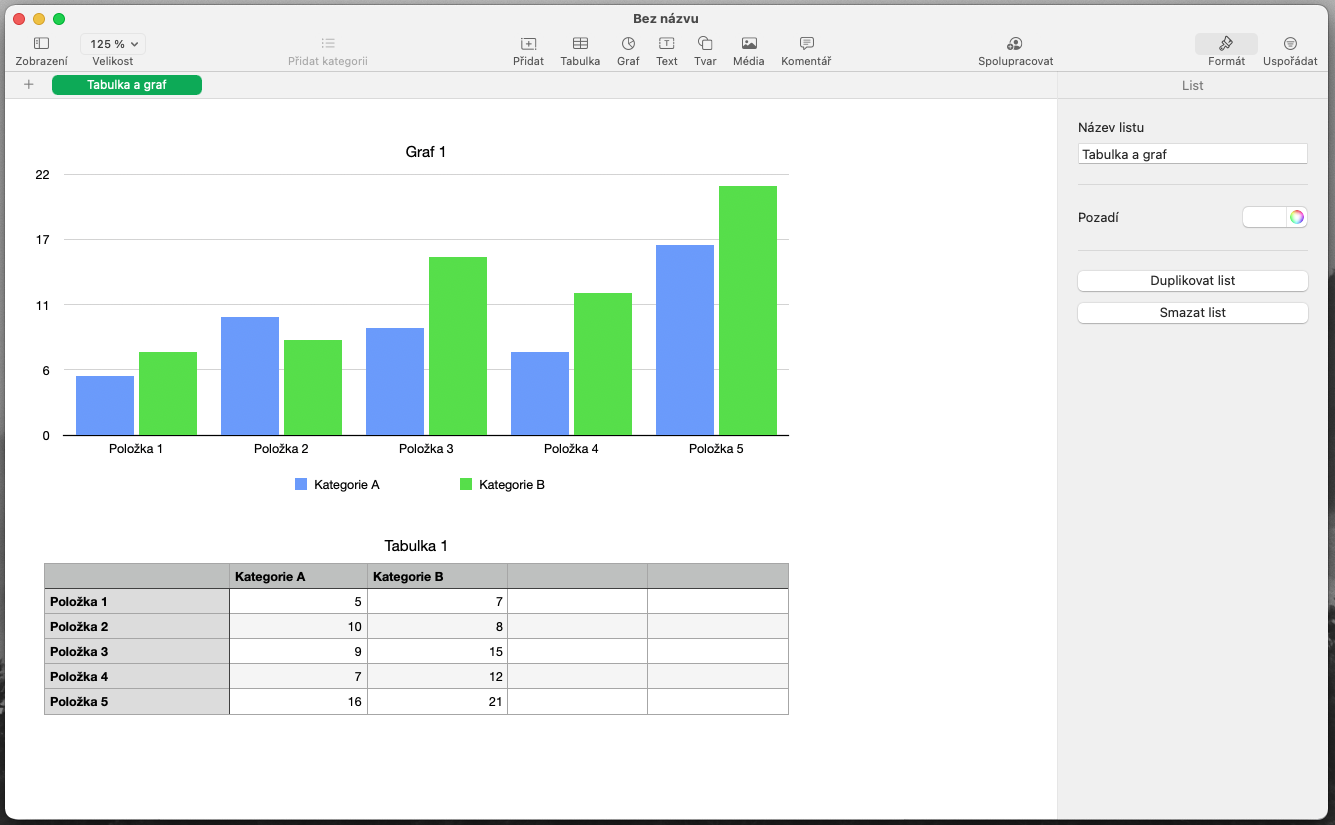Add a text box with Text icon
Image resolution: width=1335 pixels, height=825 pixels.
click(666, 44)
